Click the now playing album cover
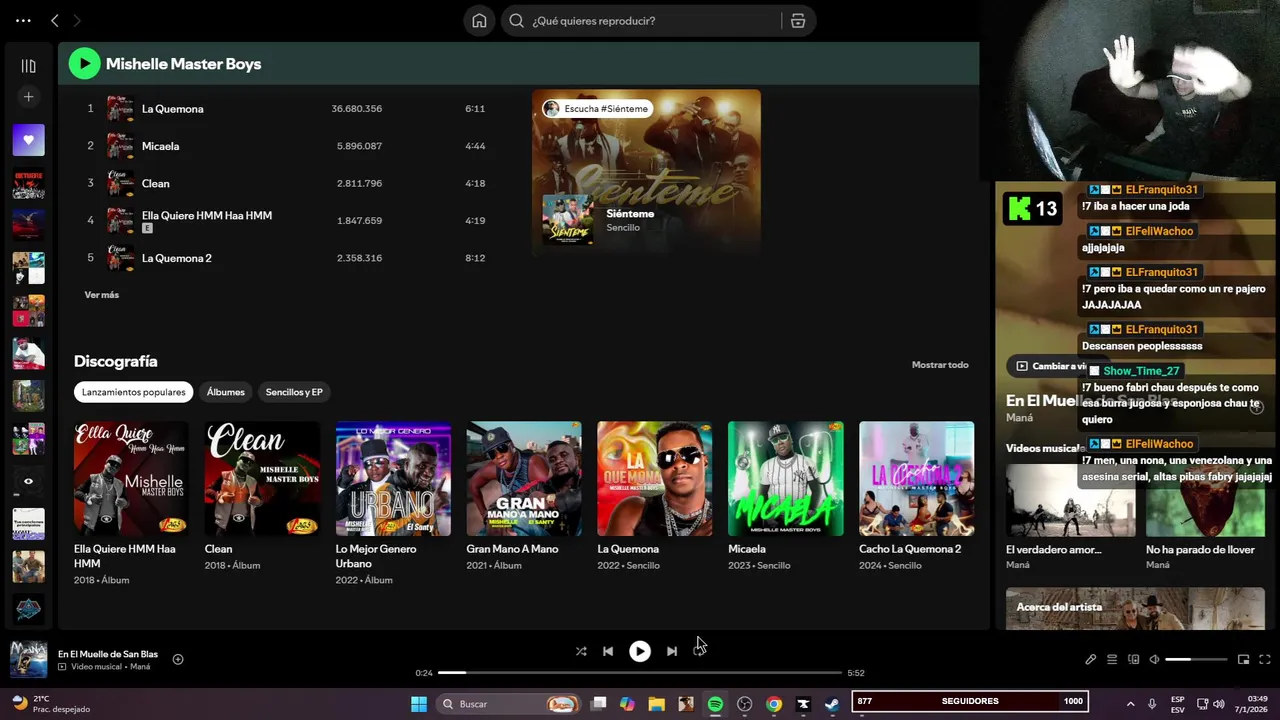 (28, 659)
